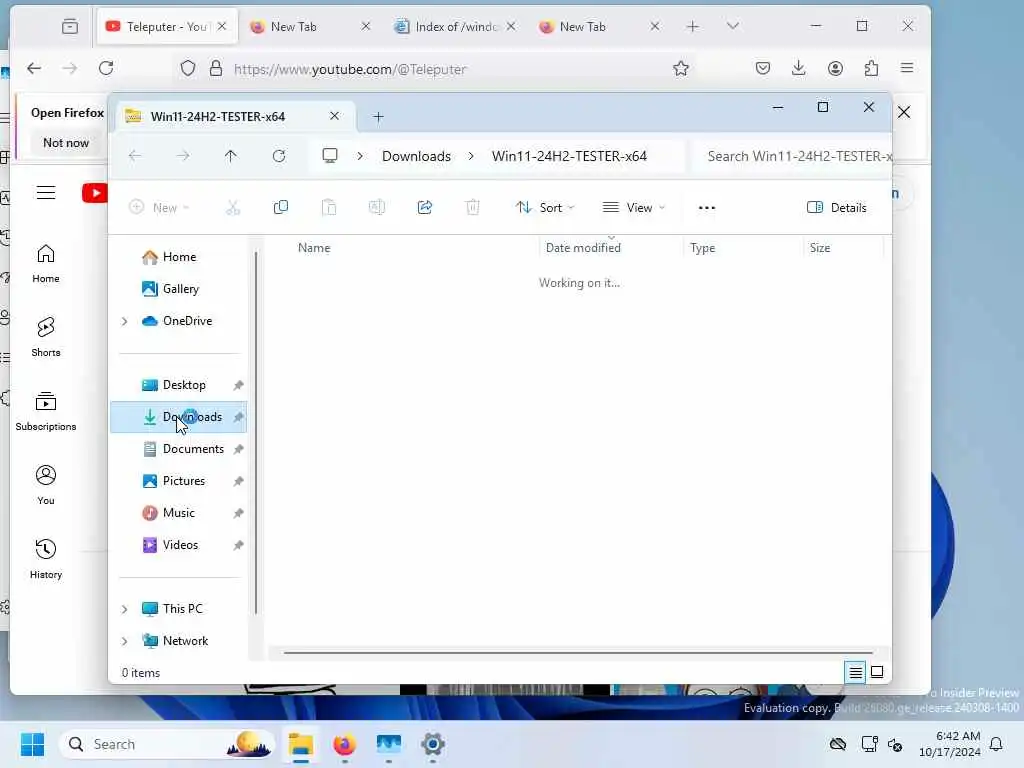Open Firefox downloads panel
Viewport: 1024px width, 768px height.
pyautogui.click(x=798, y=69)
